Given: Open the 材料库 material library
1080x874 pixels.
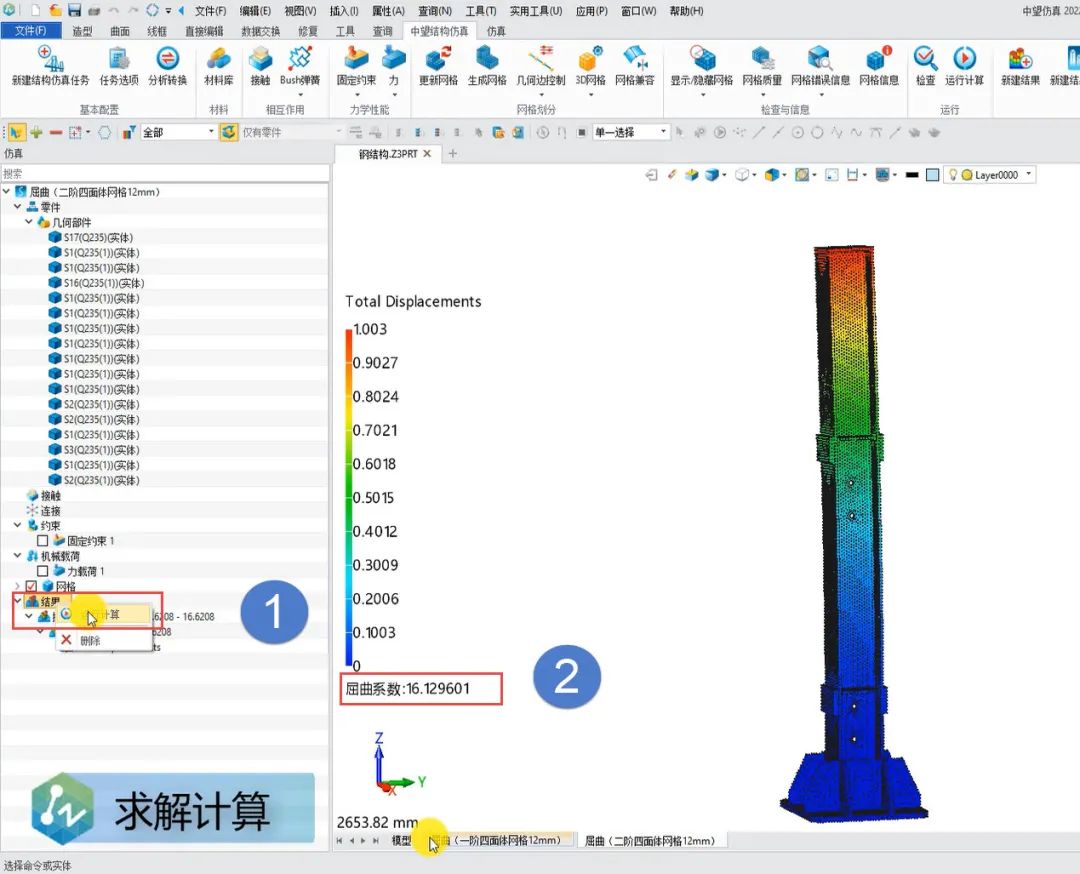Looking at the screenshot, I should [x=219, y=66].
